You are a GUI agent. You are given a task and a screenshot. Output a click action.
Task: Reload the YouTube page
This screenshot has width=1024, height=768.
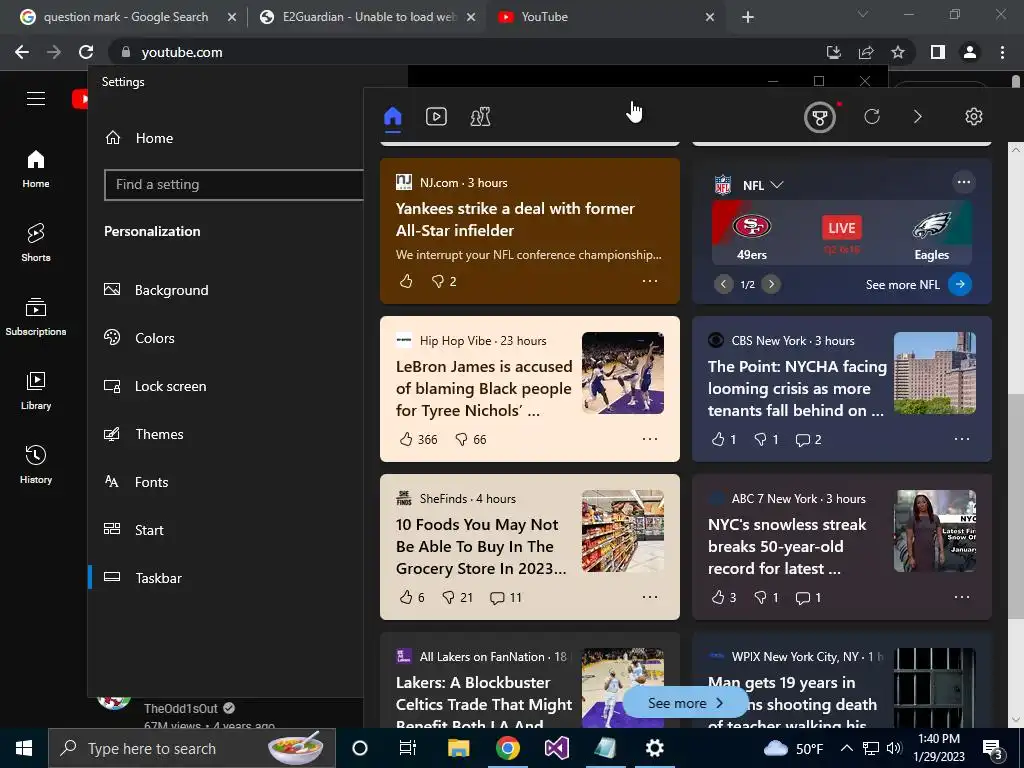[x=86, y=52]
